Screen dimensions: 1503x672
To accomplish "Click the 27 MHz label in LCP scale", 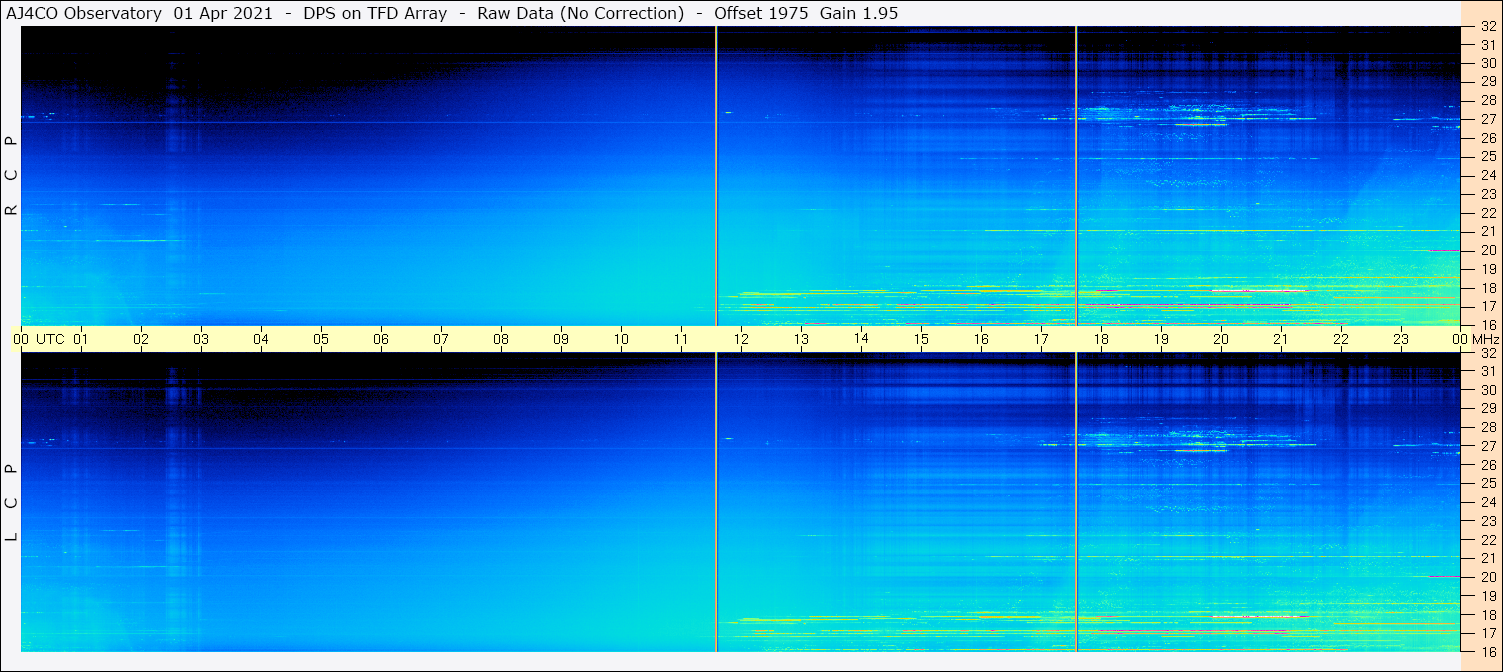I will (1487, 446).
